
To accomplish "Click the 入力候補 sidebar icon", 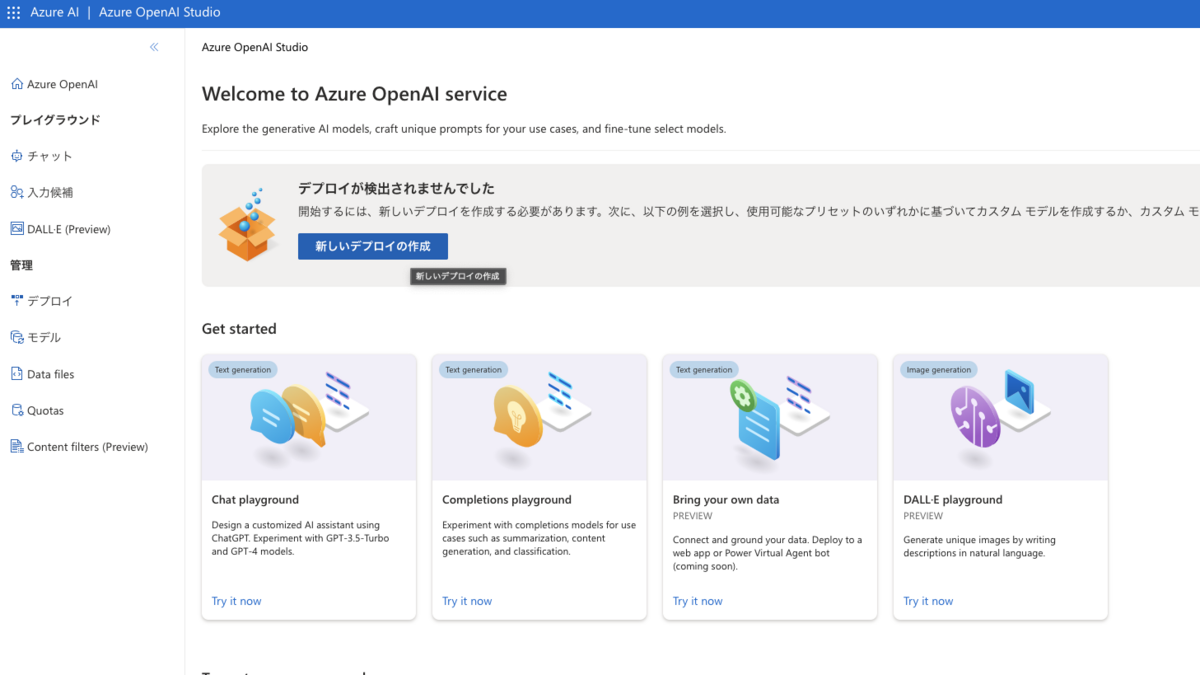I will (x=16, y=192).
